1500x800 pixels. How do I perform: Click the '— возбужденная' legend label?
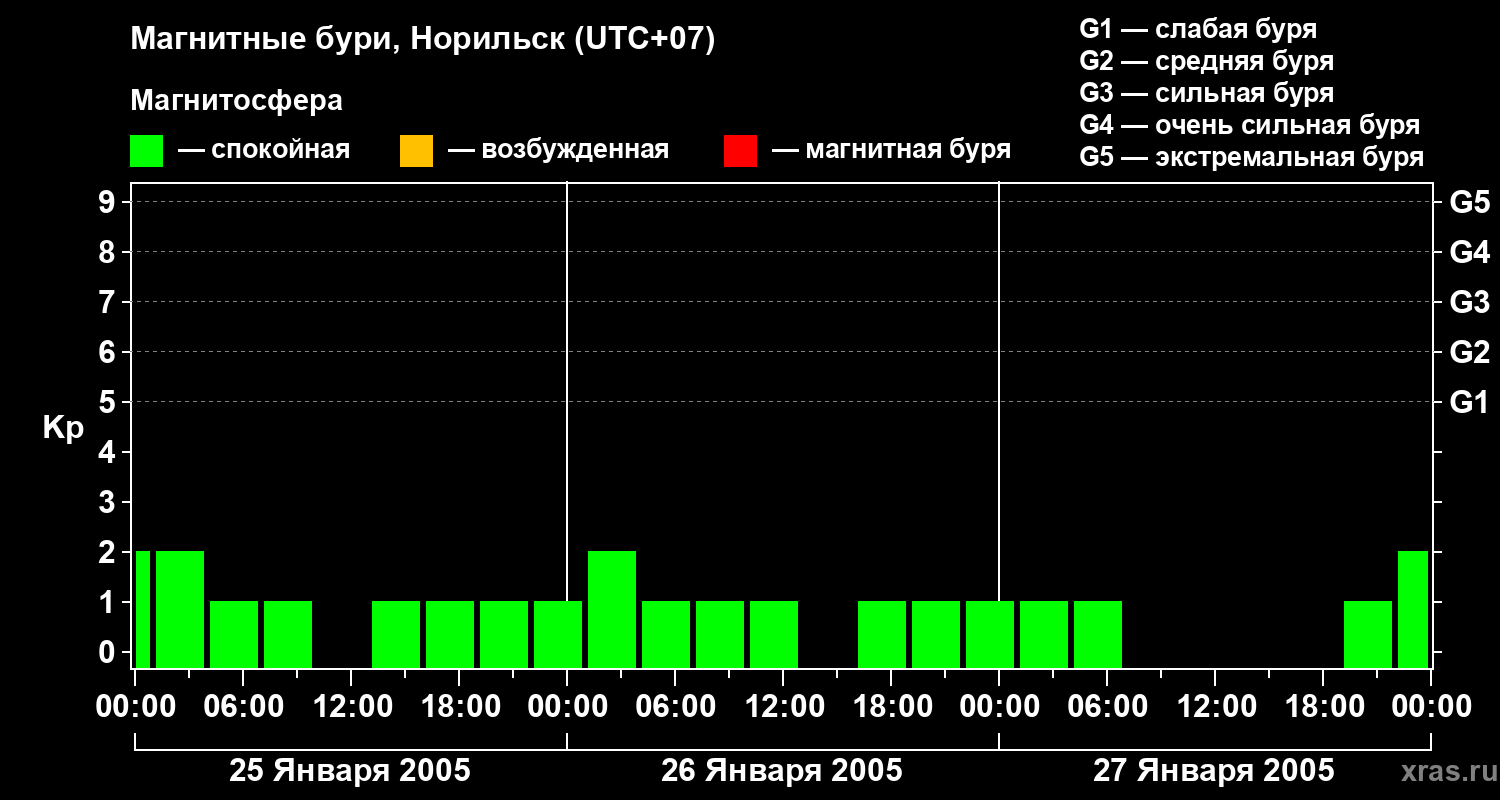(558, 150)
